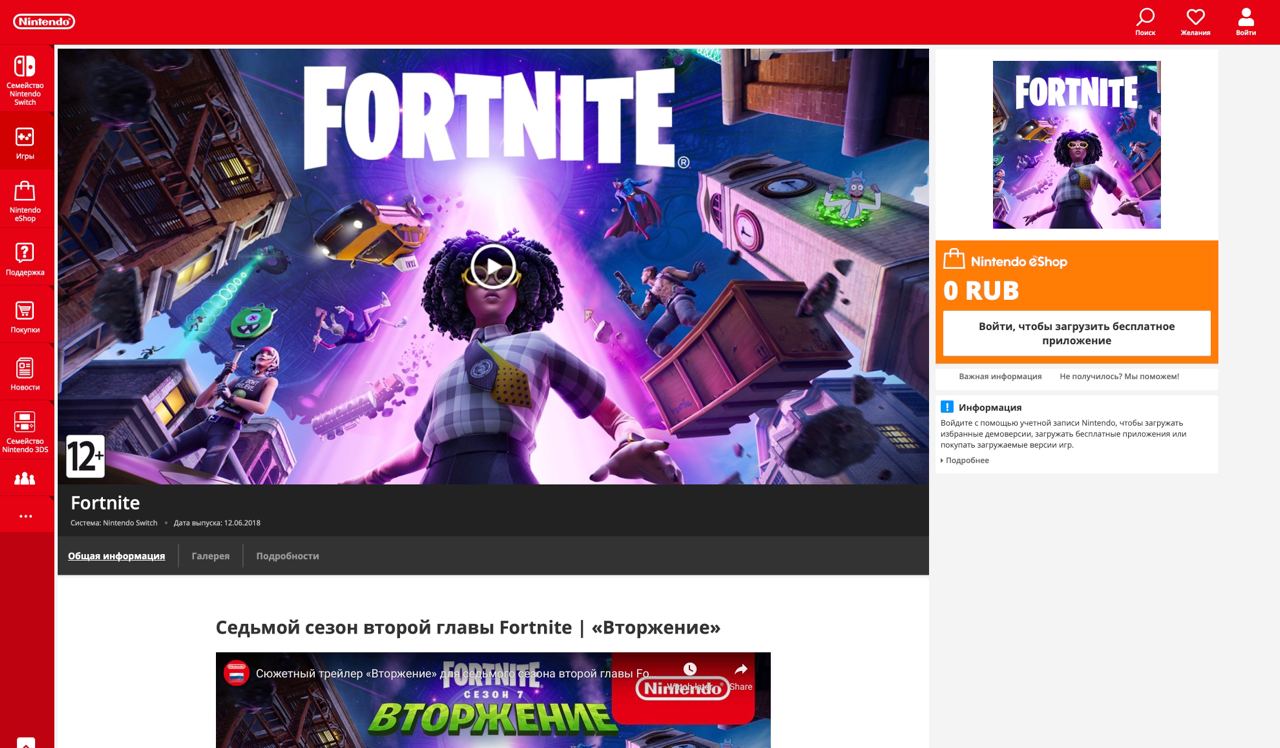Screen dimensions: 1280x748
Task: Open the Важная информация link
Action: [x=1000, y=376]
